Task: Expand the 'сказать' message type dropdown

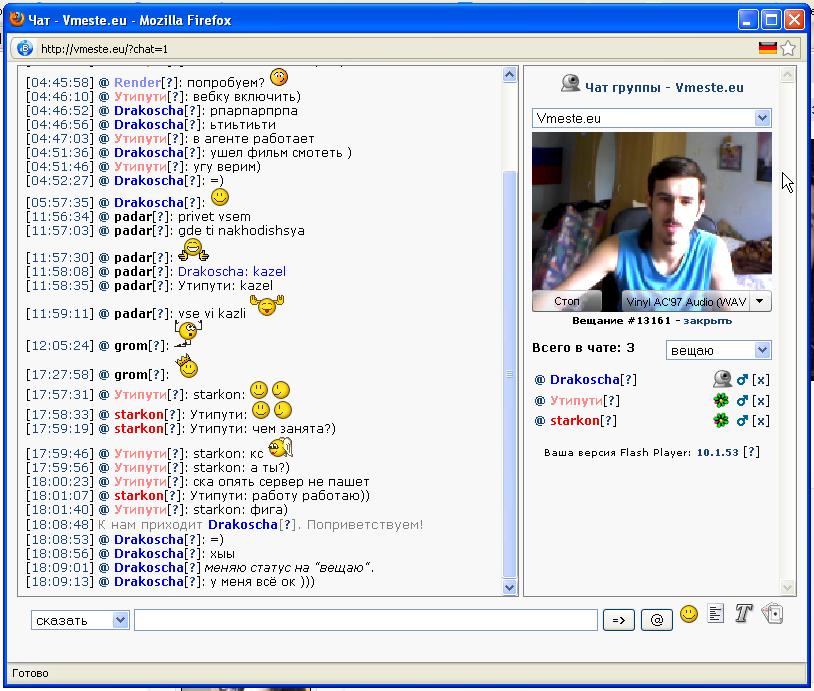Action: coord(80,620)
